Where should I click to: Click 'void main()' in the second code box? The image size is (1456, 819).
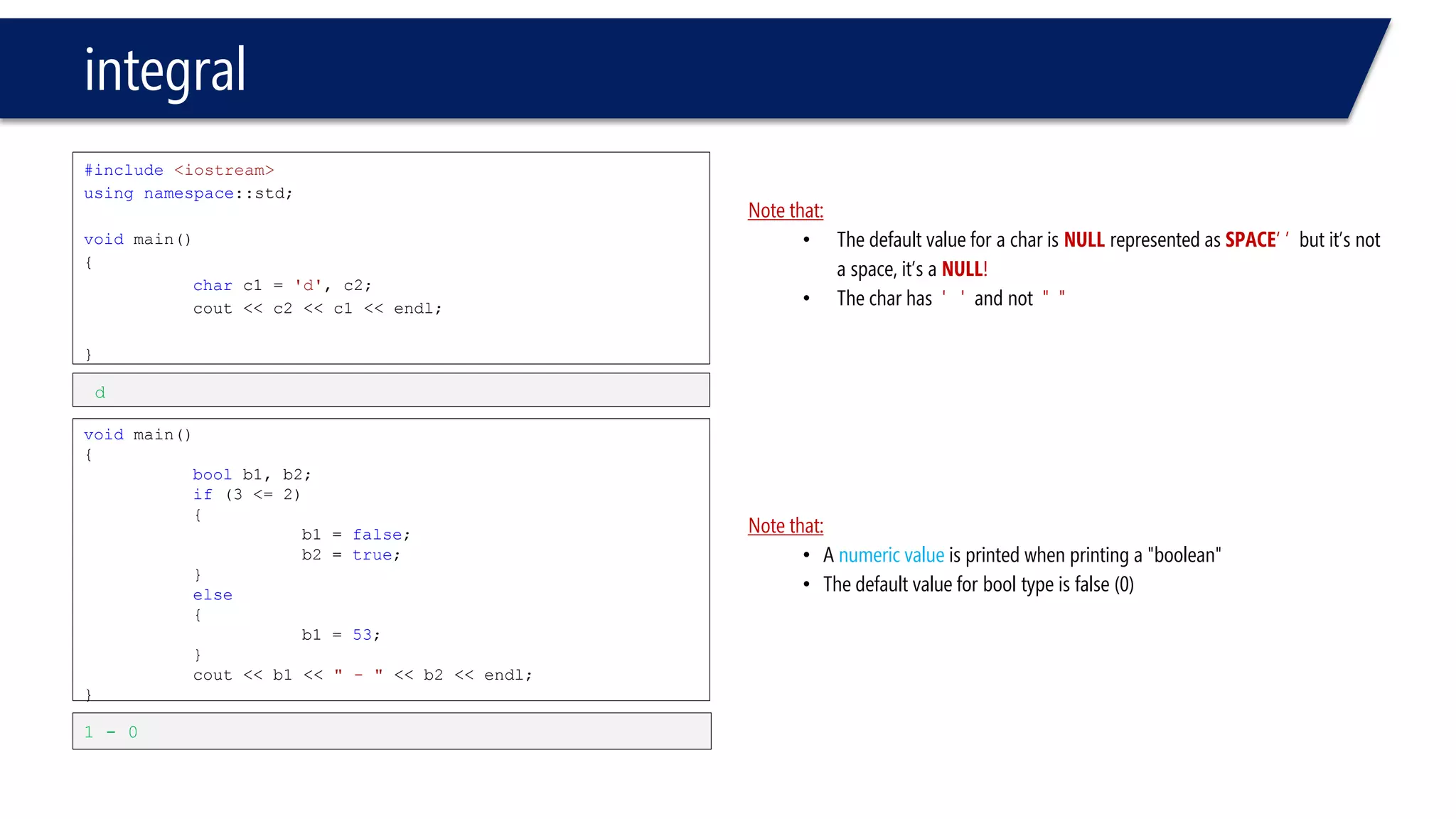point(137,434)
